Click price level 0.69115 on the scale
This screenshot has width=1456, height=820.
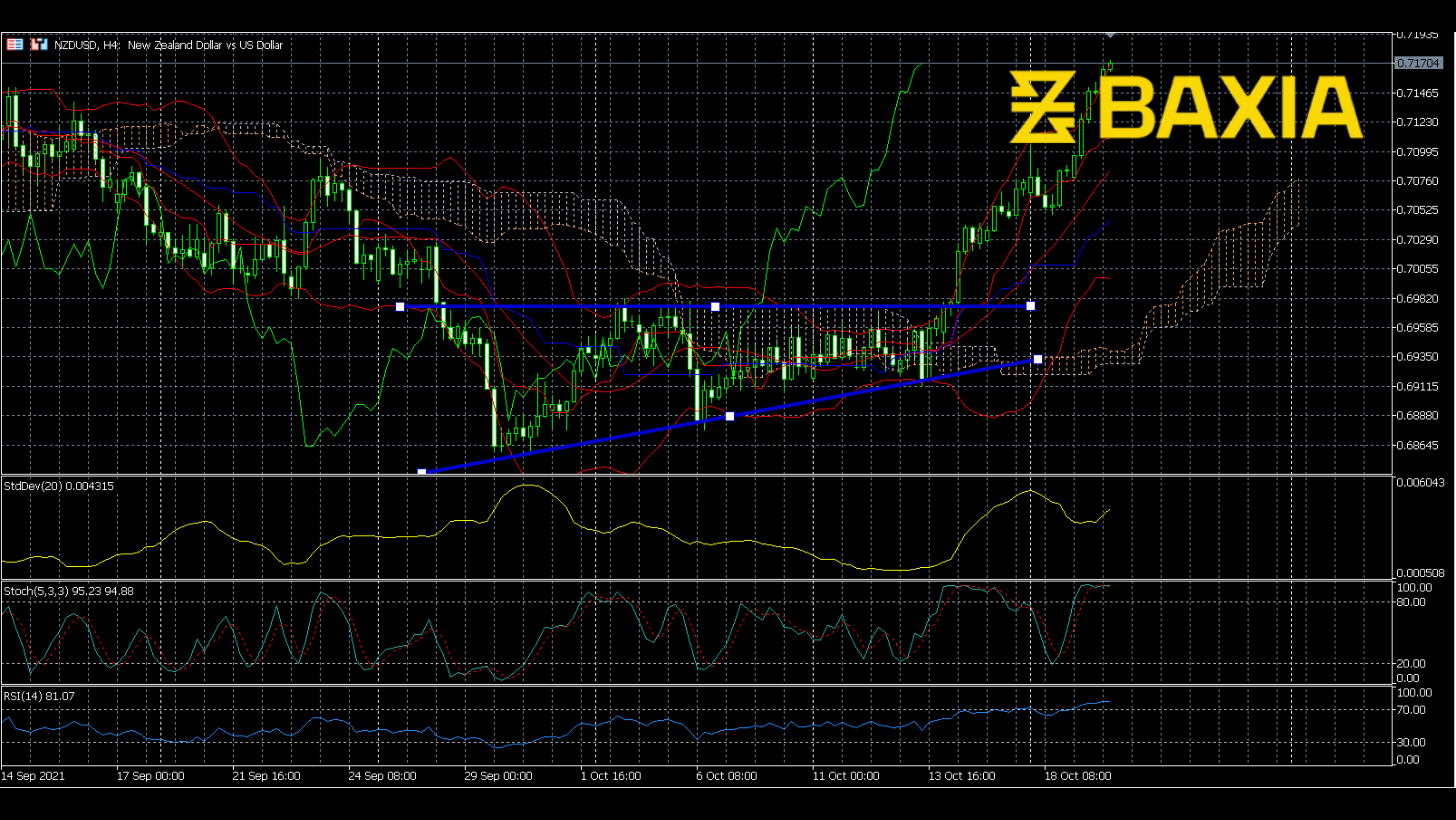click(x=1417, y=387)
